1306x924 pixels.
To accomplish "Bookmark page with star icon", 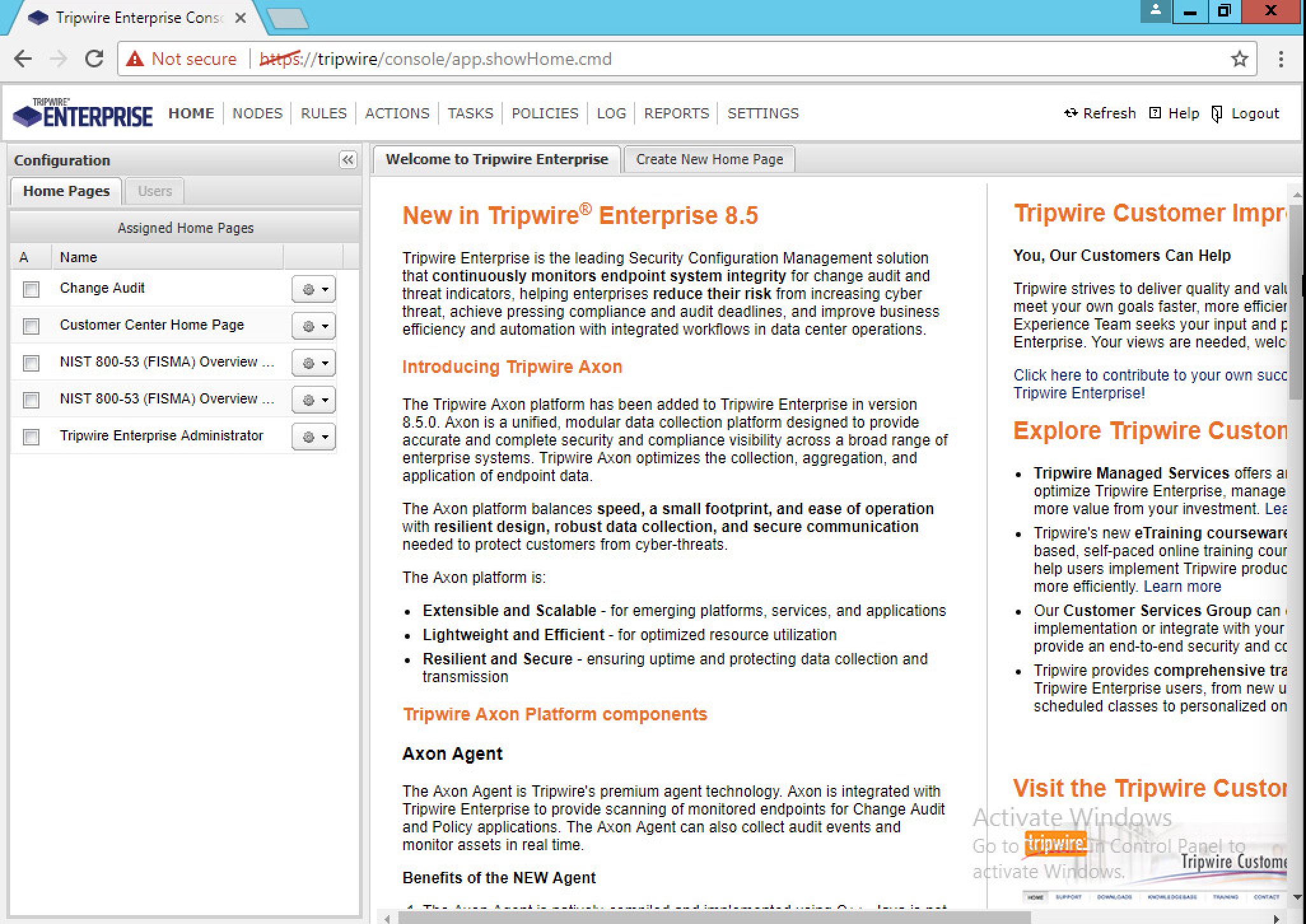I will click(1239, 59).
